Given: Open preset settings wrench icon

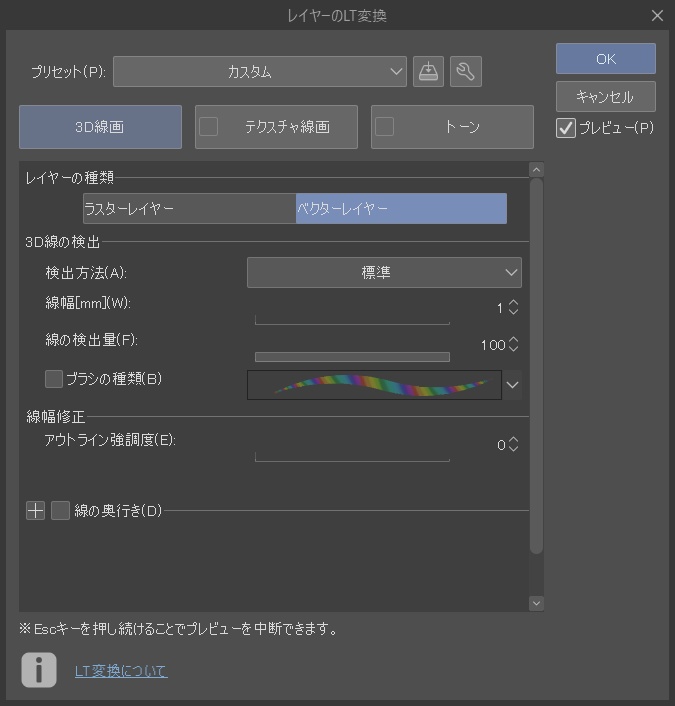Looking at the screenshot, I should tap(466, 71).
